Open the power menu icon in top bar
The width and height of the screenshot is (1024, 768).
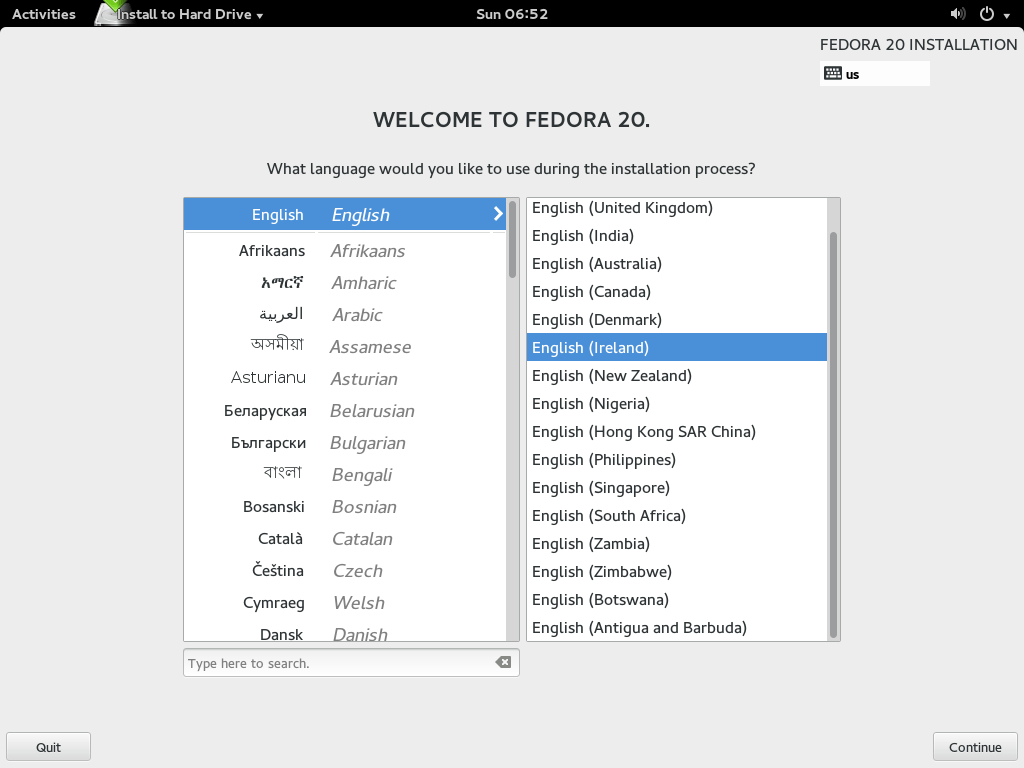coord(987,14)
